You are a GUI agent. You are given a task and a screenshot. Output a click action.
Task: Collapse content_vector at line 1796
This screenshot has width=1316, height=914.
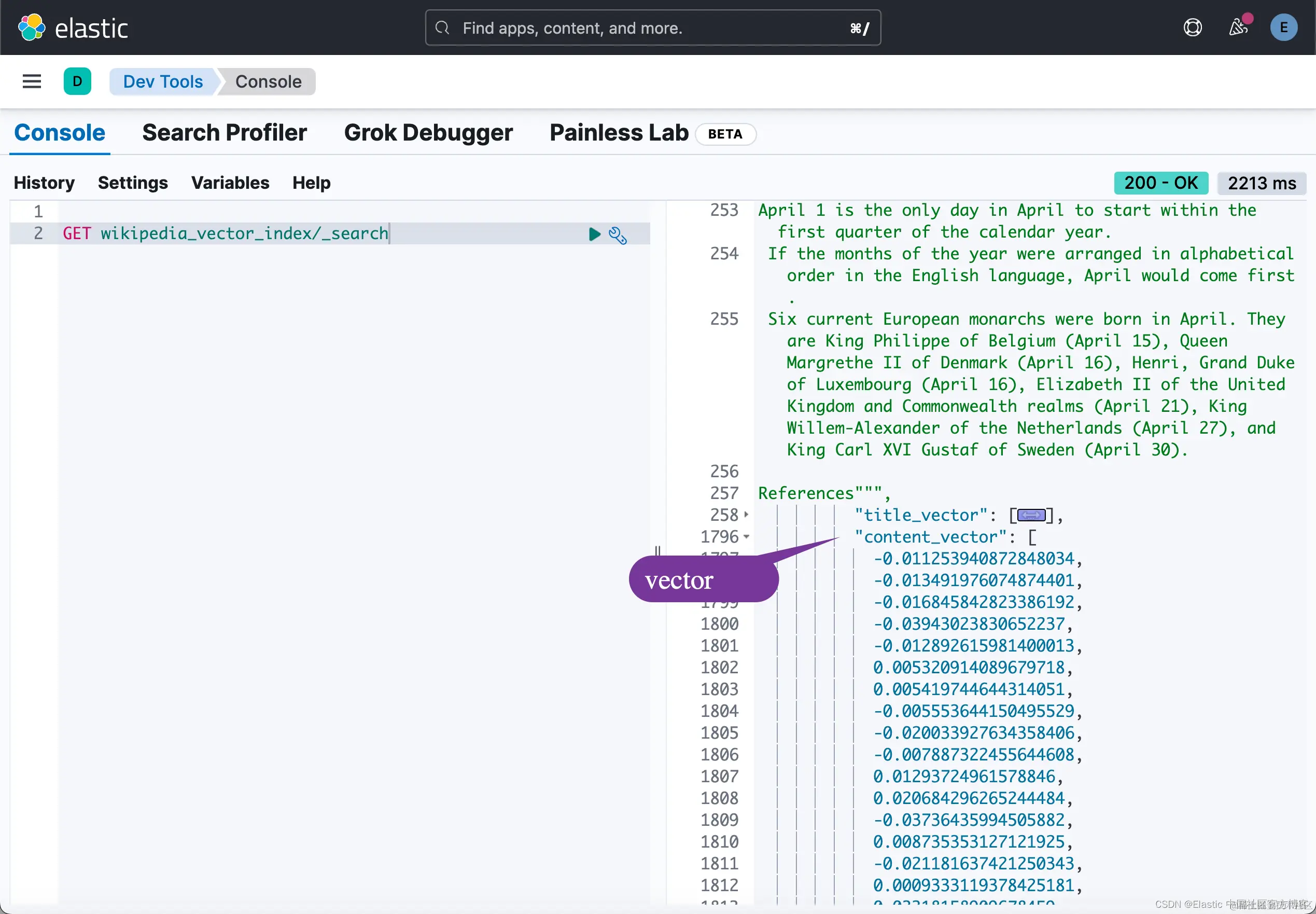point(747,537)
